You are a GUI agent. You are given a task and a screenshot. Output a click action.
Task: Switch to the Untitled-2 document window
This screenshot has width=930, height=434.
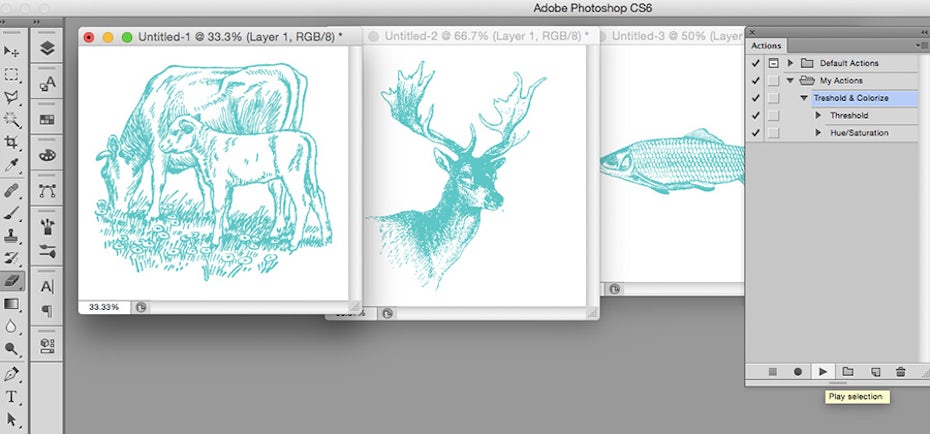[470, 35]
